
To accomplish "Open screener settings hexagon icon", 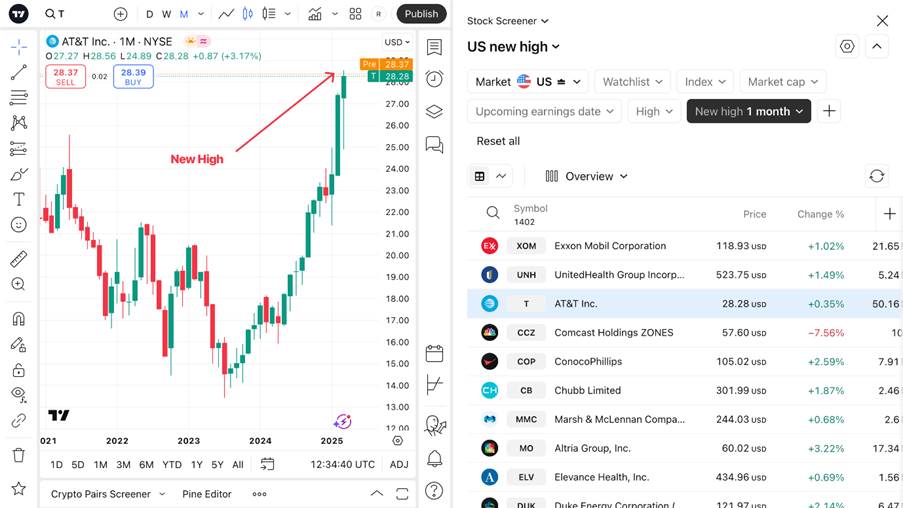I will point(847,47).
